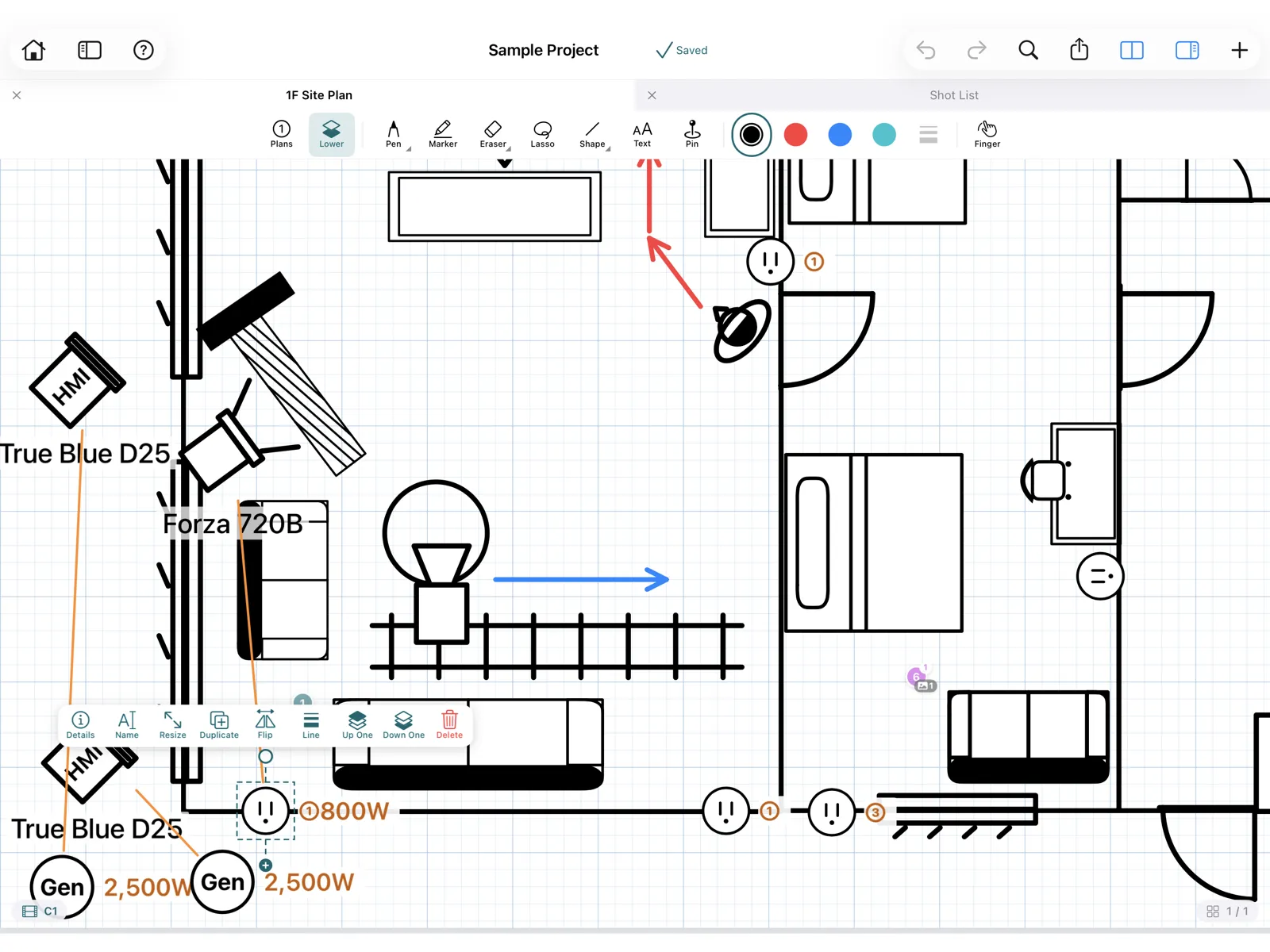Move object Down One layer
The height and width of the screenshot is (952, 1270).
click(403, 725)
